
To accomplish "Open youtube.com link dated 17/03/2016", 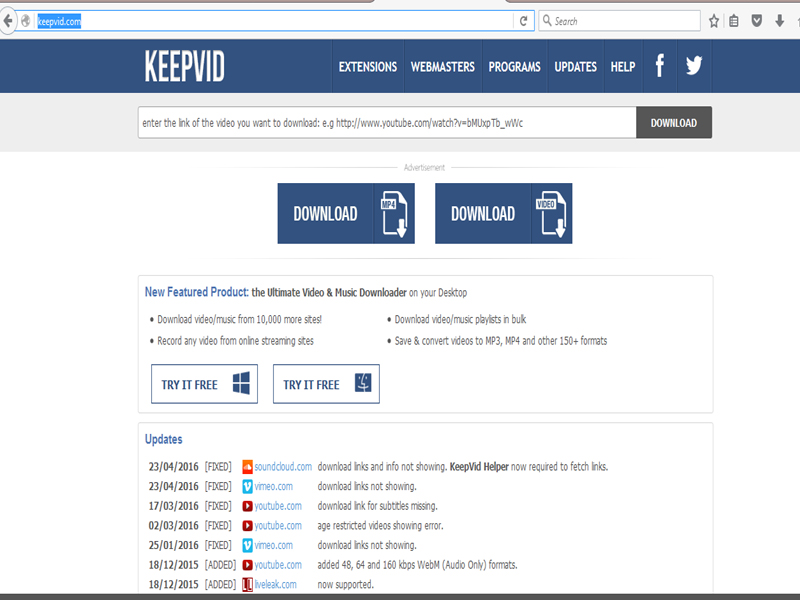I will (278, 506).
